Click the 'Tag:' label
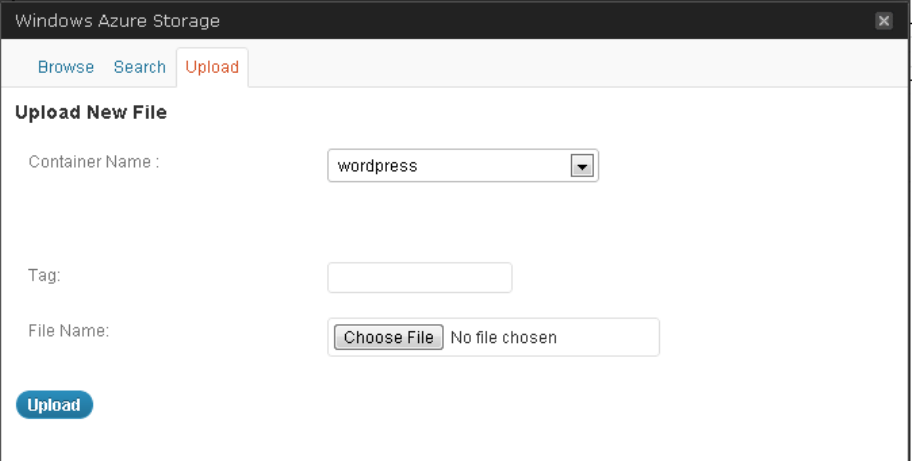The height and width of the screenshot is (461, 912). pos(45,275)
